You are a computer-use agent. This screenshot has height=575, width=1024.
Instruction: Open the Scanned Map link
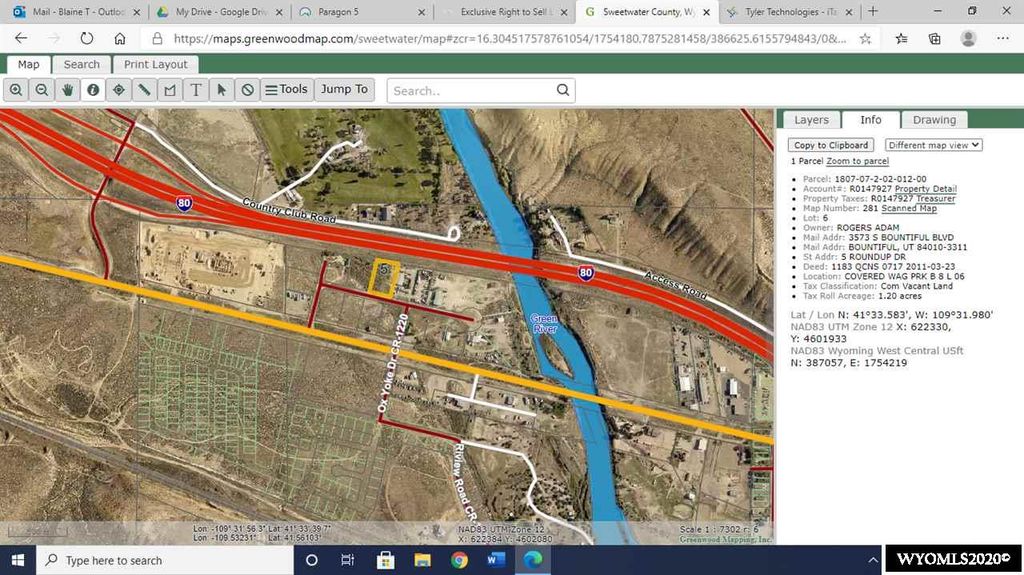tap(908, 208)
